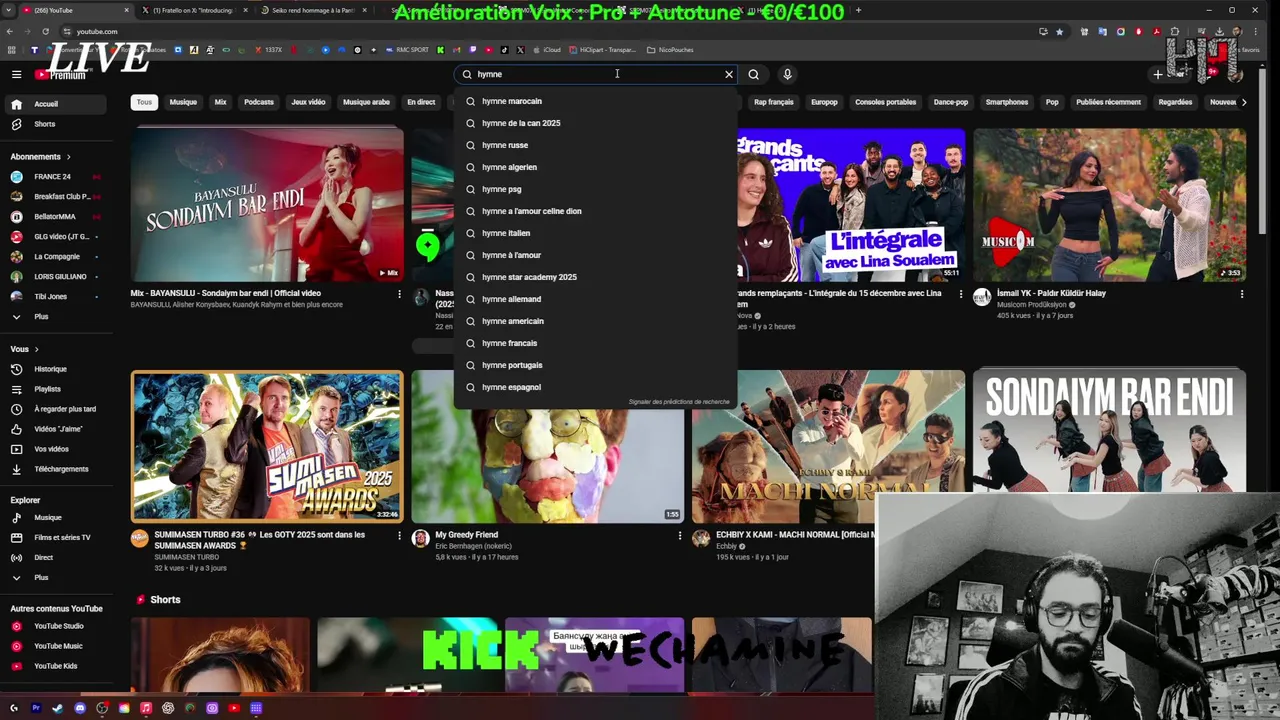Pick the 'hymne espagnol' suggestion
Viewport: 1280px width, 720px height.
pos(595,387)
